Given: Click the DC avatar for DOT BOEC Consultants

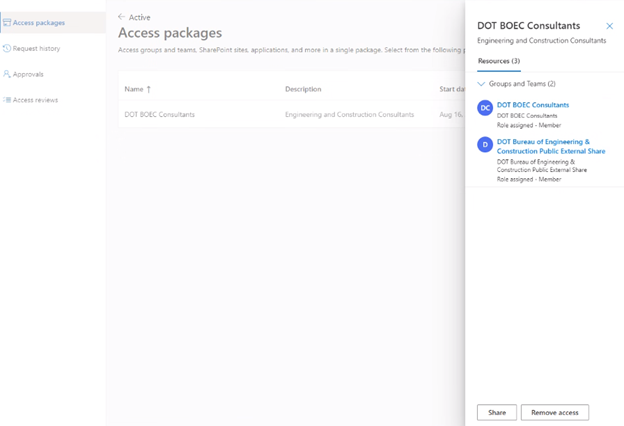Looking at the screenshot, I should 485,108.
